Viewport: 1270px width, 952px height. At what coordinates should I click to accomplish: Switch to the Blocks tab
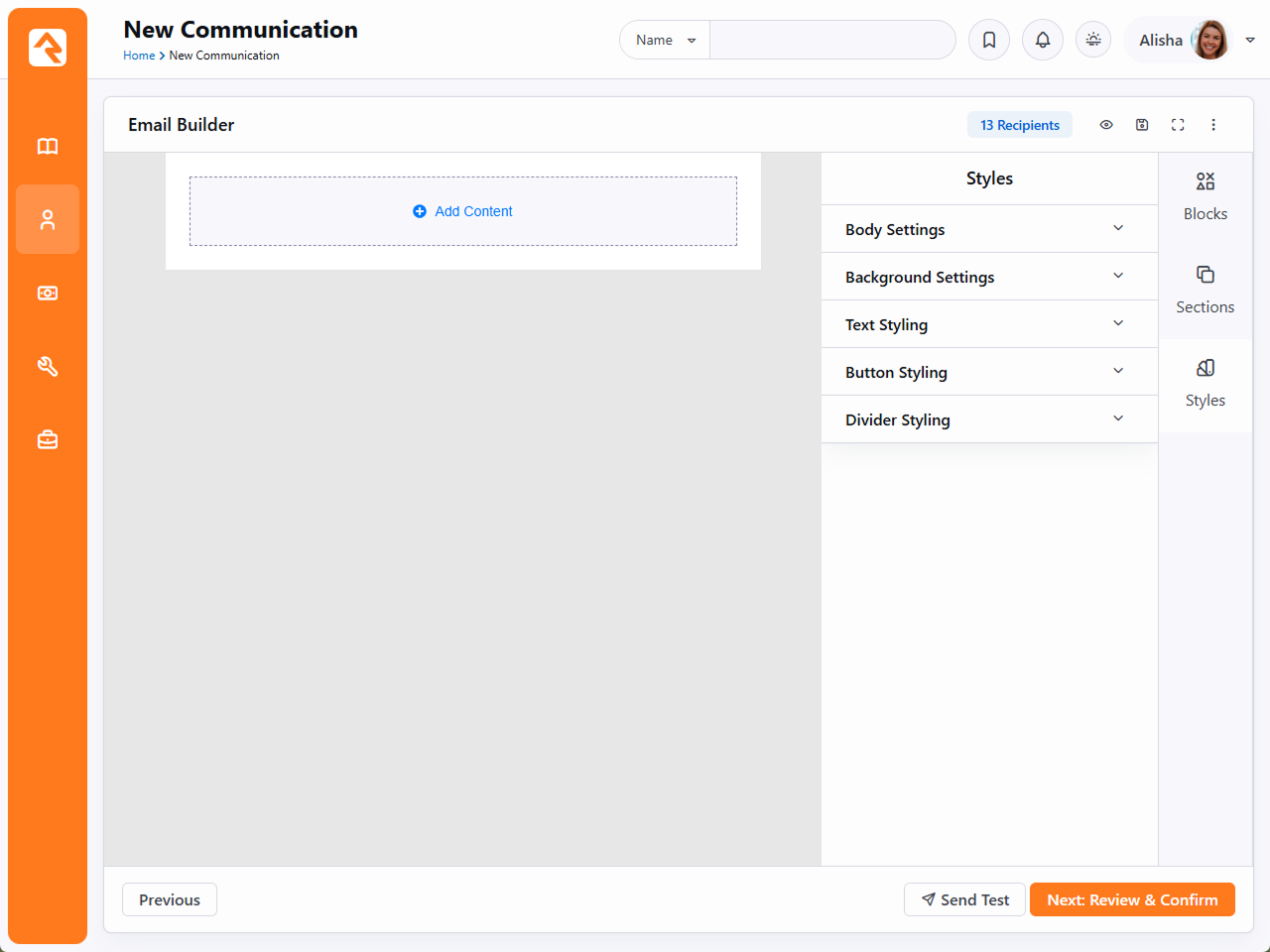tap(1206, 195)
